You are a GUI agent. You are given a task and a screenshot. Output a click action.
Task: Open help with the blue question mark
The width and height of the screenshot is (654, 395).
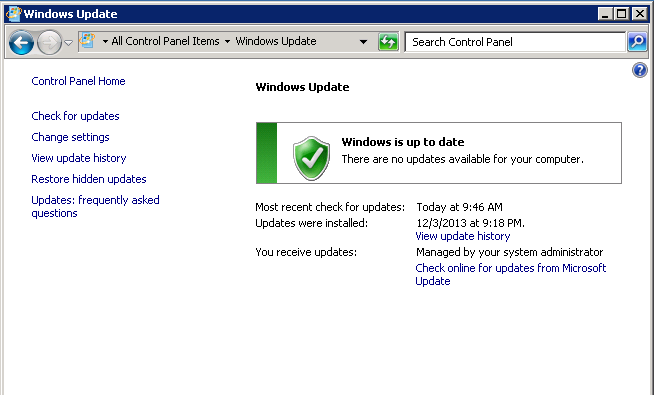click(640, 70)
